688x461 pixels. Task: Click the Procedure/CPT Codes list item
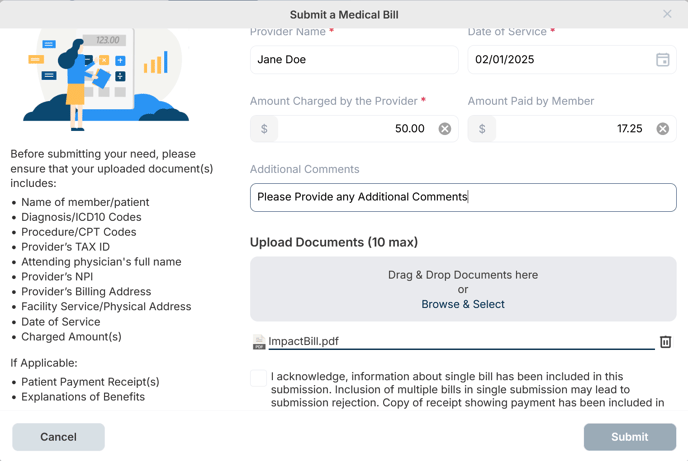[x=79, y=232]
